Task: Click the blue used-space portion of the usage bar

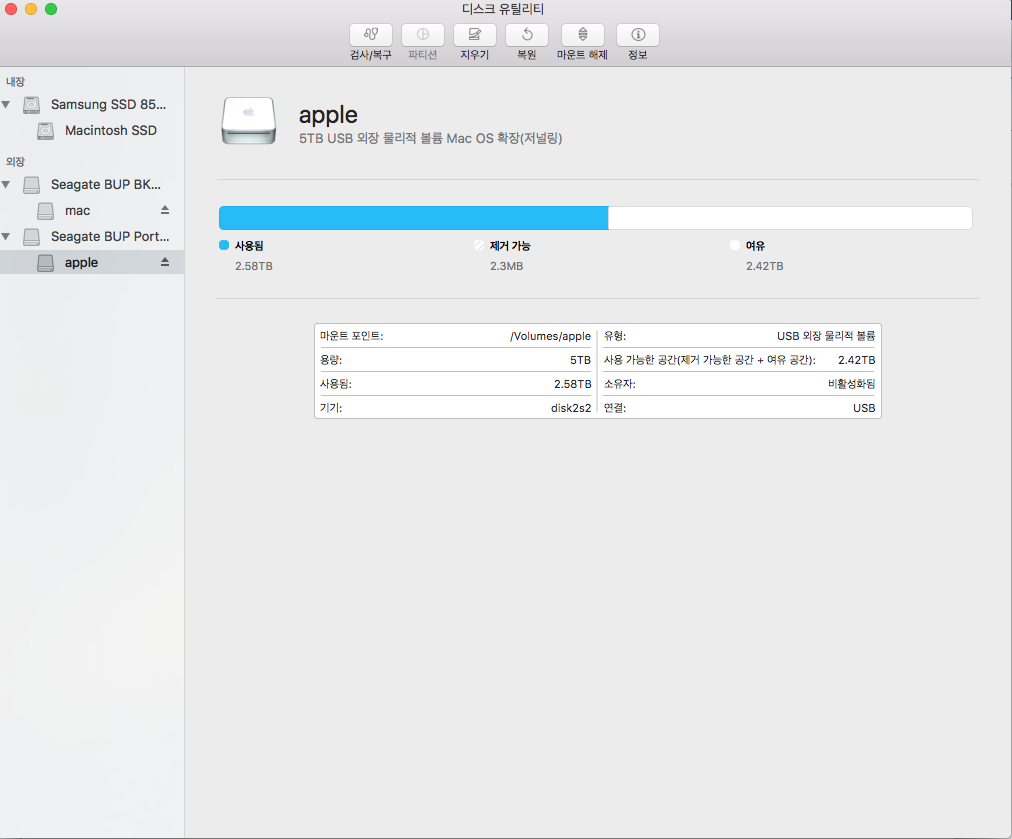Action: coord(412,218)
